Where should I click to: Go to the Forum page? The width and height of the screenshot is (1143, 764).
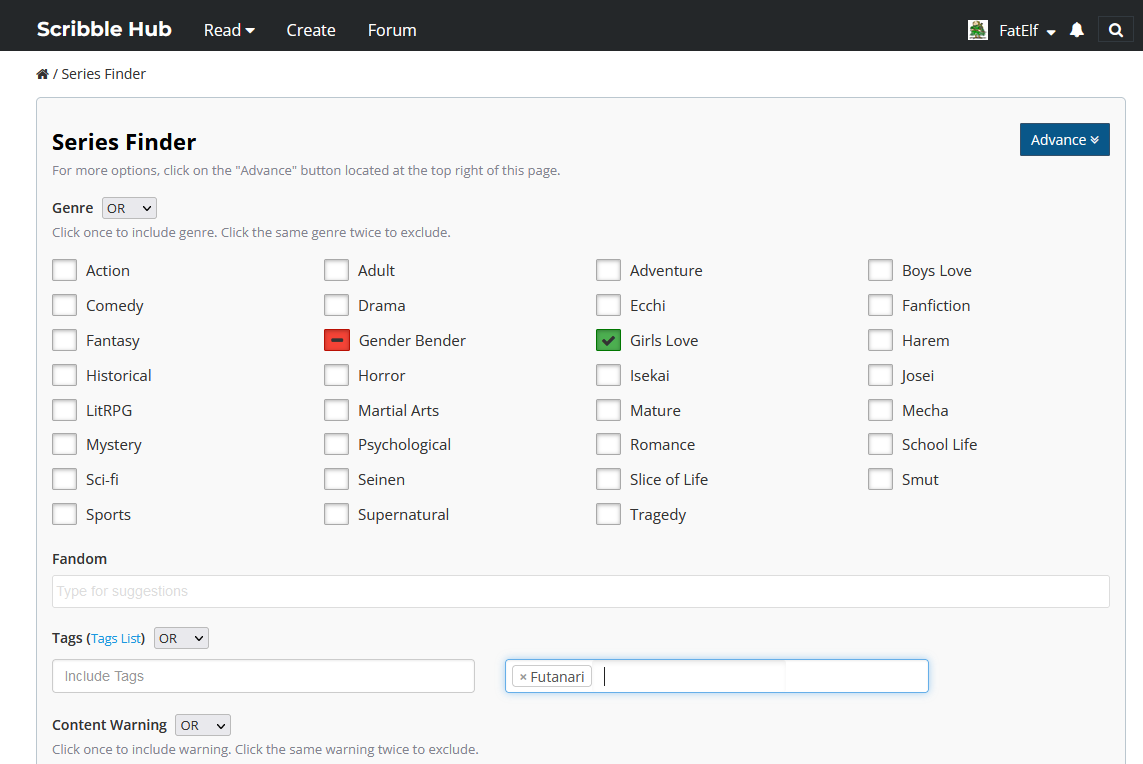392,30
